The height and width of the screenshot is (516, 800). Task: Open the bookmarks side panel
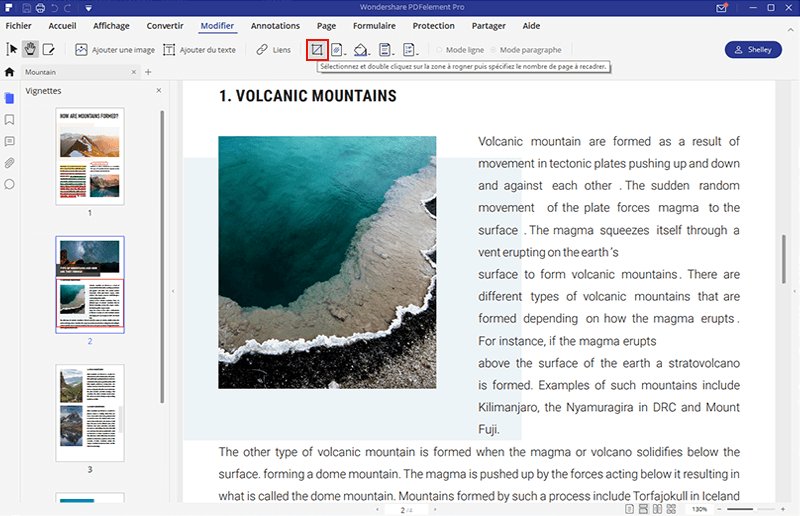coord(10,120)
